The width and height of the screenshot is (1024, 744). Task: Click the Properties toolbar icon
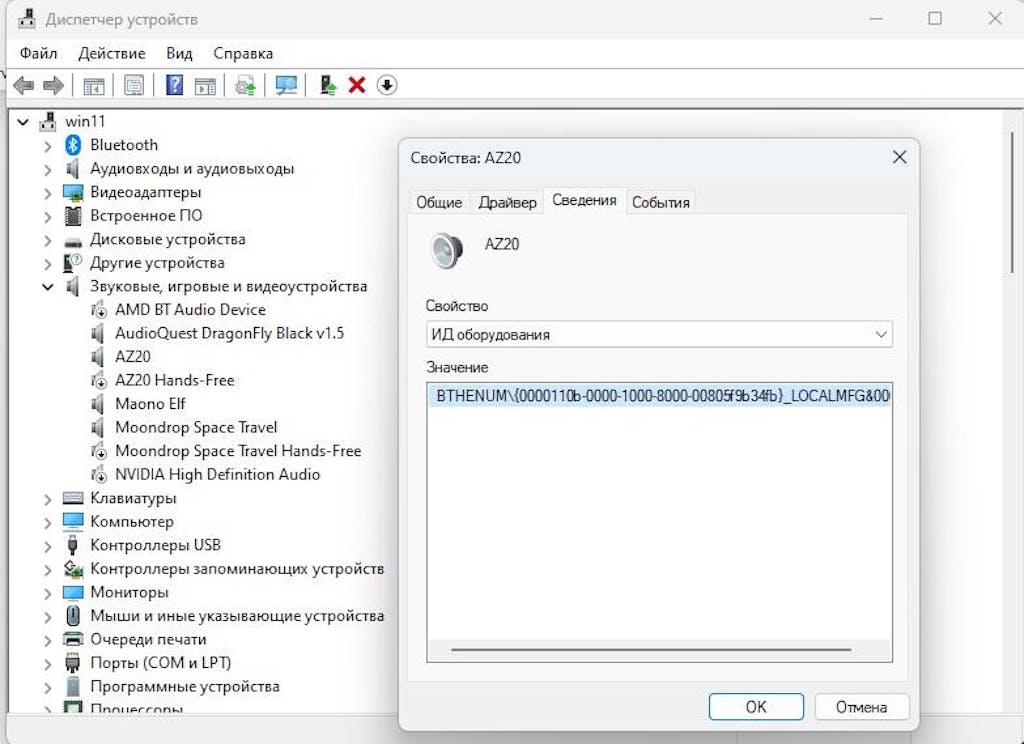[134, 86]
